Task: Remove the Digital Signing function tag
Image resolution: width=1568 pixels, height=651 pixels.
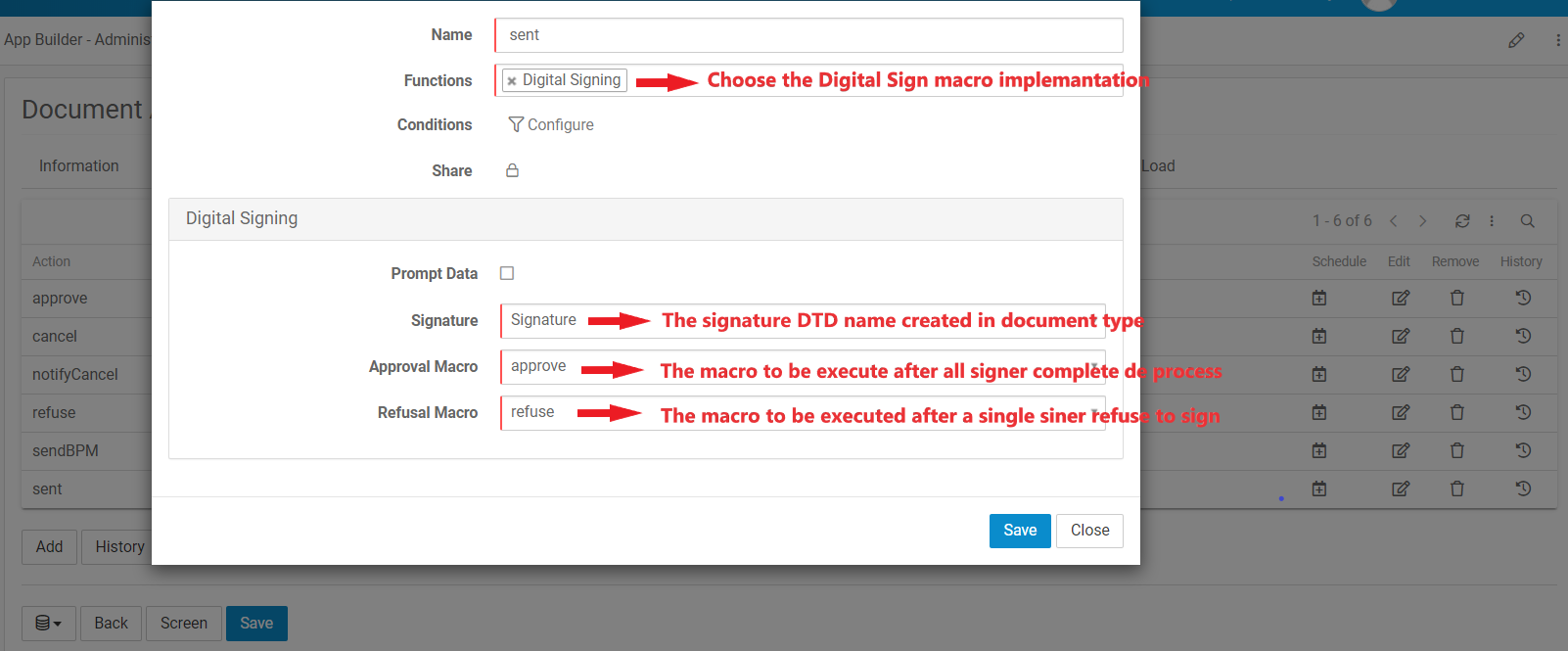Action: [x=512, y=81]
